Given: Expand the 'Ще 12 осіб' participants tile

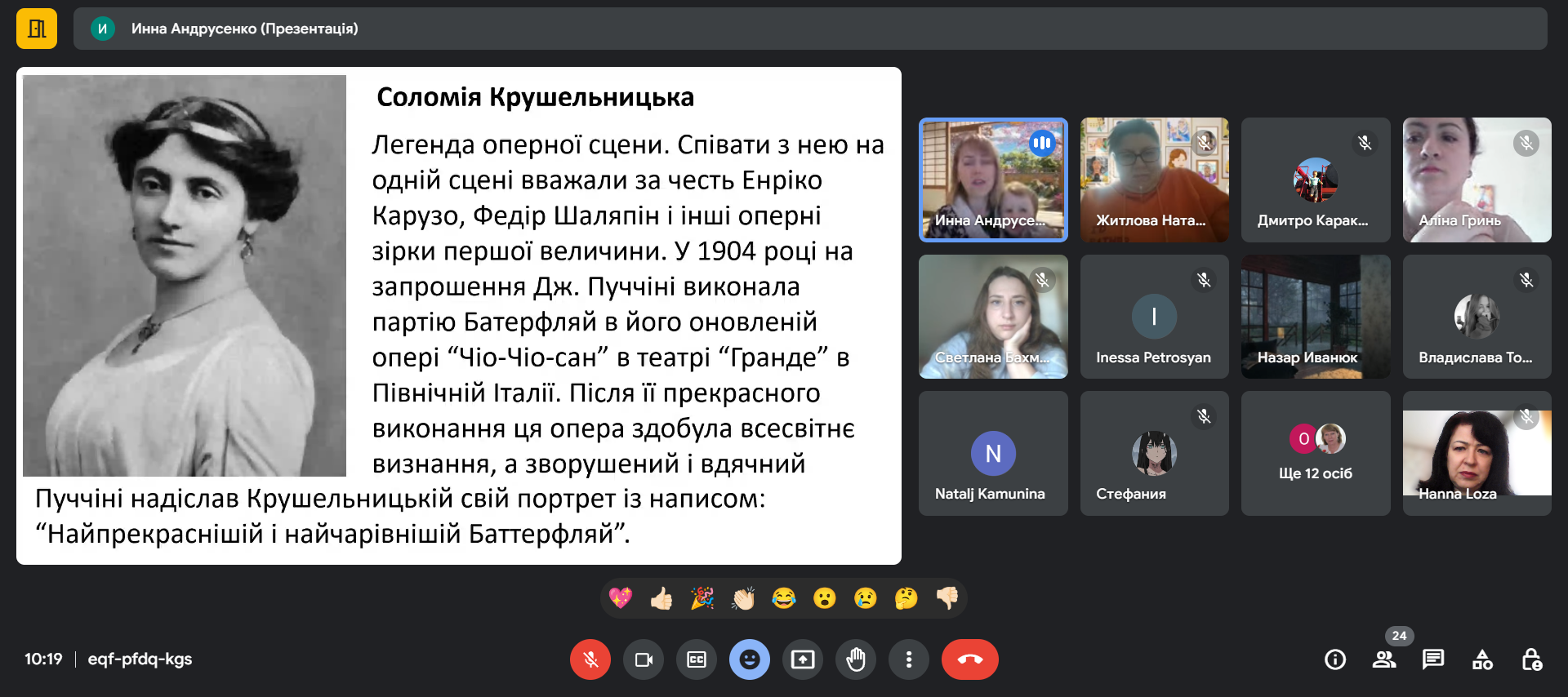Looking at the screenshot, I should [x=1315, y=453].
